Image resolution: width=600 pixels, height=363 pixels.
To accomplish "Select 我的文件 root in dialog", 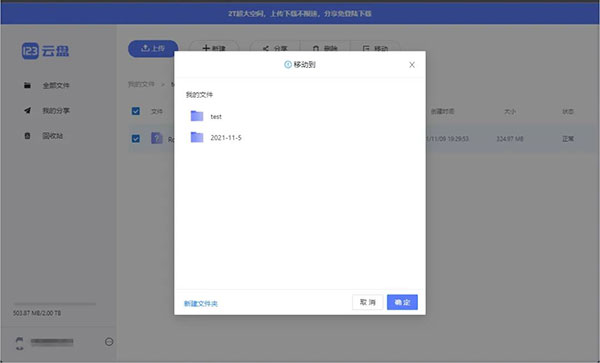I will (199, 95).
